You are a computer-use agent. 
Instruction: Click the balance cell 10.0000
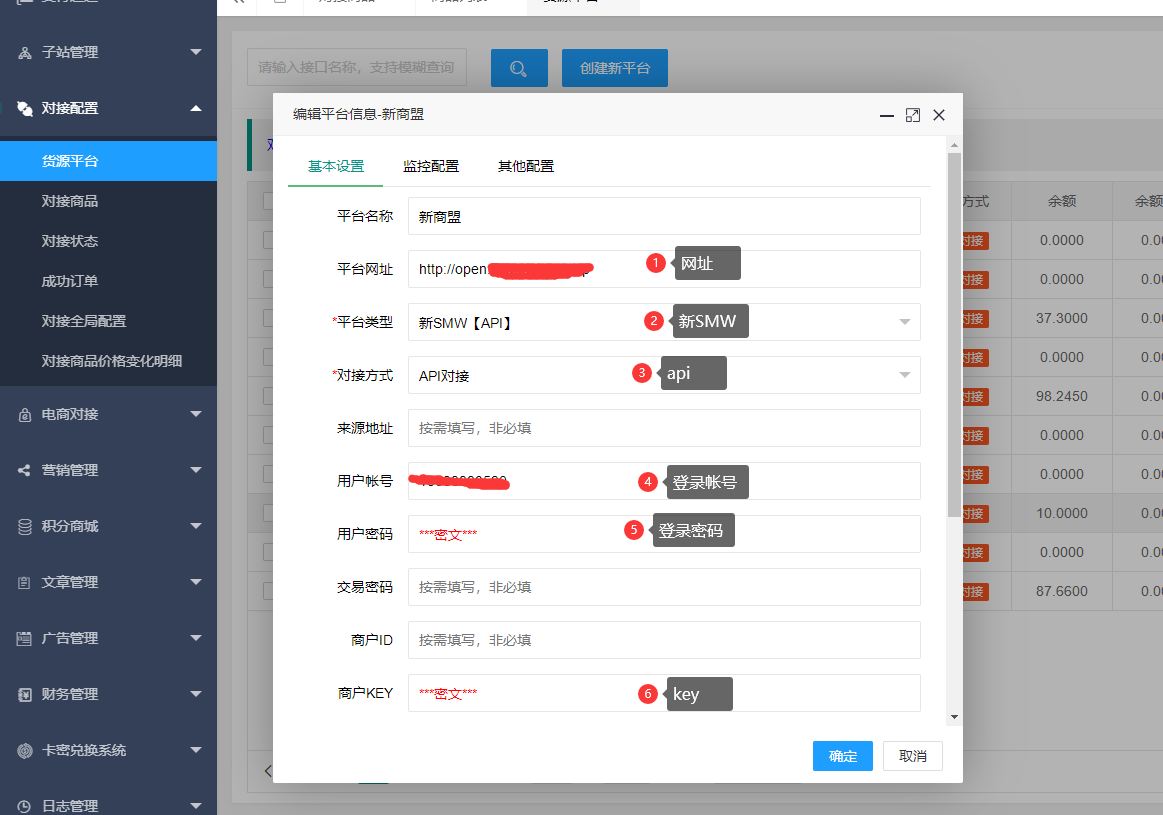(1061, 513)
